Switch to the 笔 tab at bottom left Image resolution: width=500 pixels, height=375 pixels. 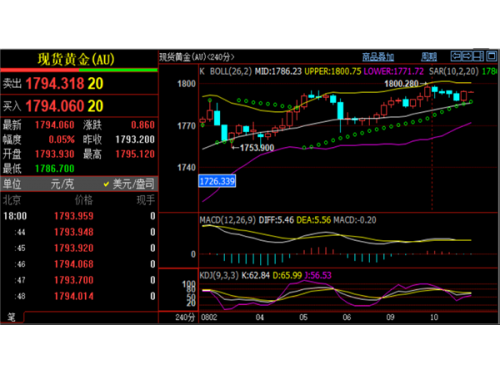pyautogui.click(x=12, y=317)
